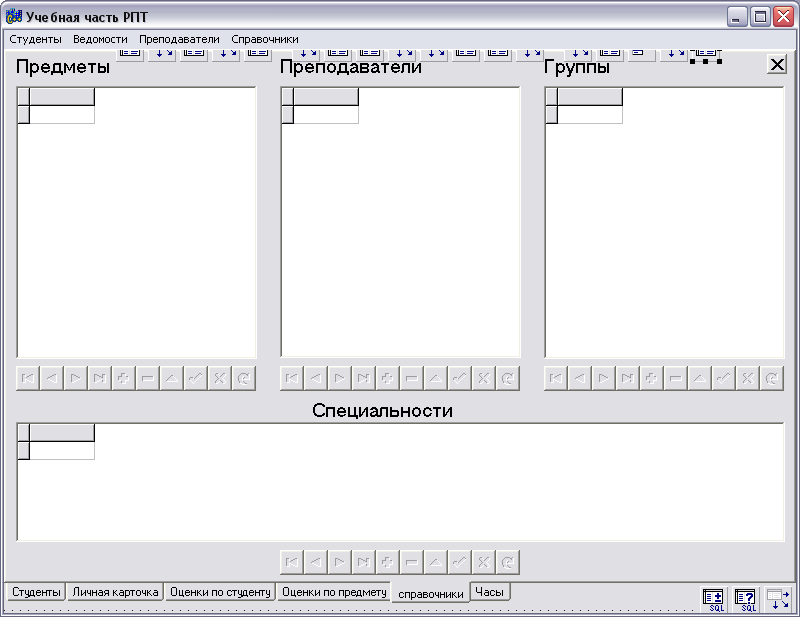Viewport: 800px width, 617px height.
Task: Insert record with plus in Группы navigator
Action: pyautogui.click(x=652, y=379)
